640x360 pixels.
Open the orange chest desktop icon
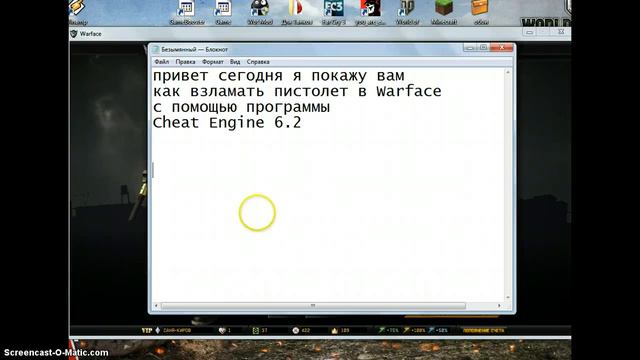pos(480,8)
